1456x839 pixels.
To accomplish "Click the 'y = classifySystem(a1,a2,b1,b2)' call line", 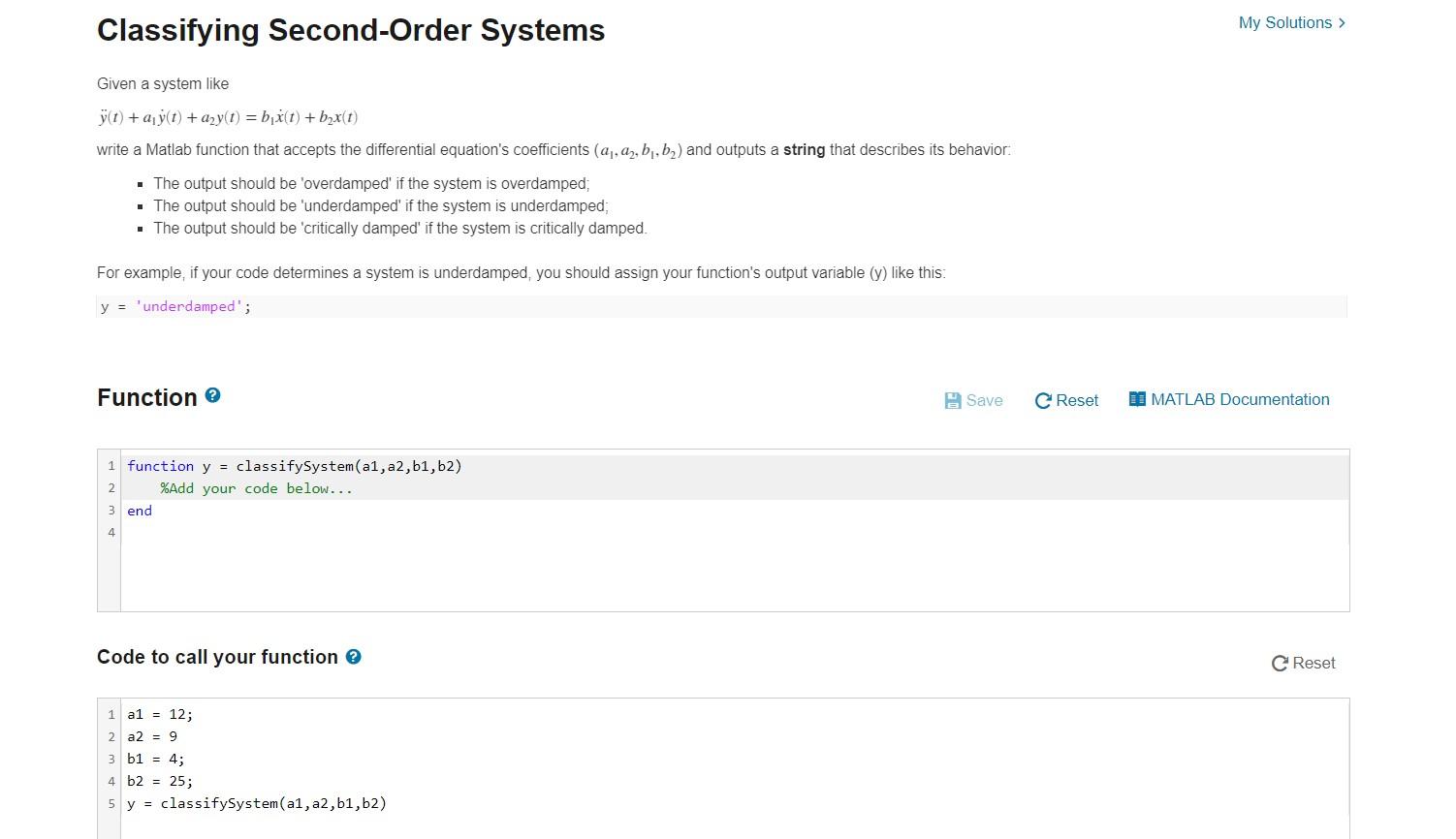I will [257, 803].
